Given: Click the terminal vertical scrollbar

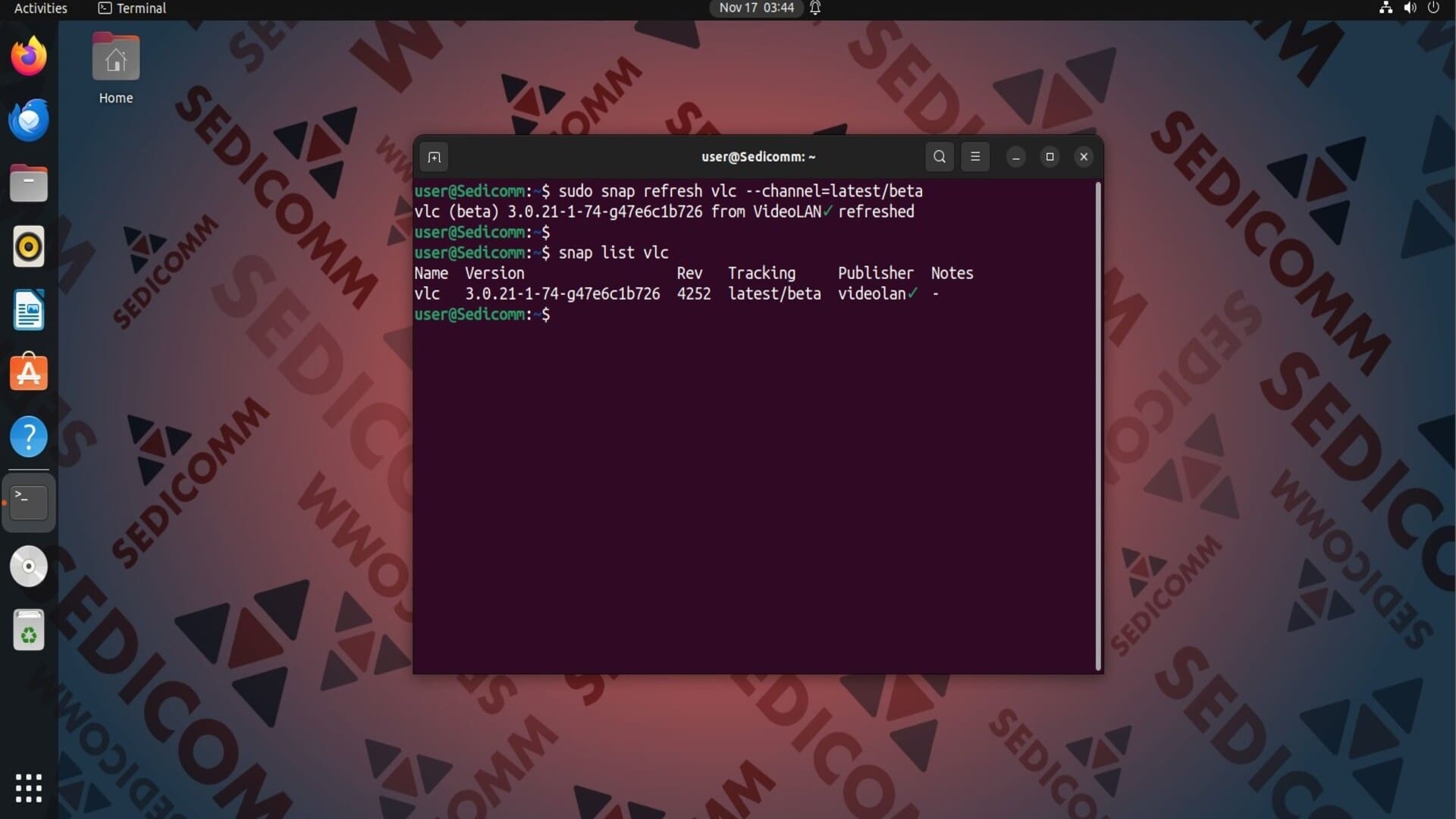Looking at the screenshot, I should coord(1097,425).
